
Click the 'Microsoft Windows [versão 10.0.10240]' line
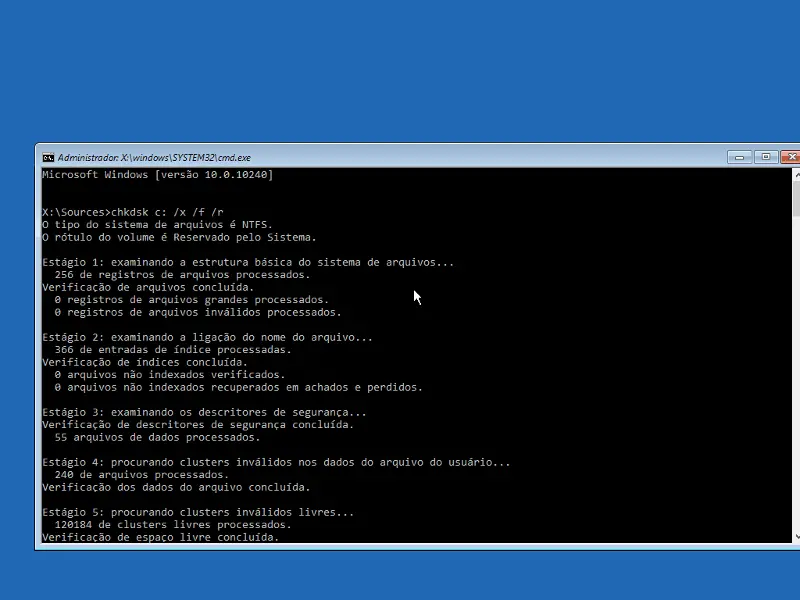[158, 174]
